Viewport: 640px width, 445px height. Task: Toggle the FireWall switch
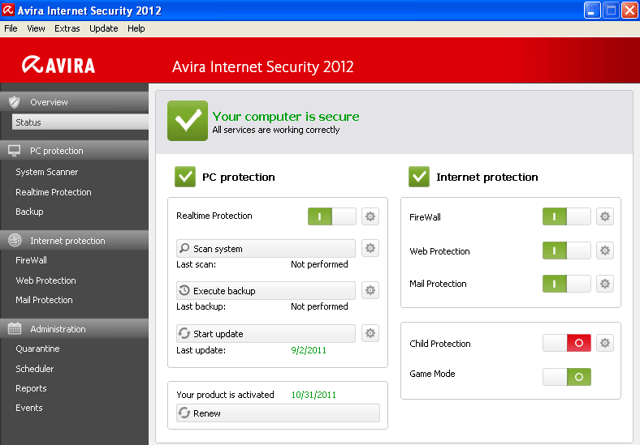tap(566, 216)
